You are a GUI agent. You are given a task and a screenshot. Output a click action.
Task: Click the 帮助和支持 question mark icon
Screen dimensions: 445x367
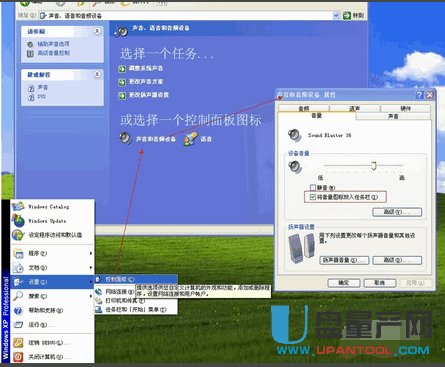coord(18,310)
